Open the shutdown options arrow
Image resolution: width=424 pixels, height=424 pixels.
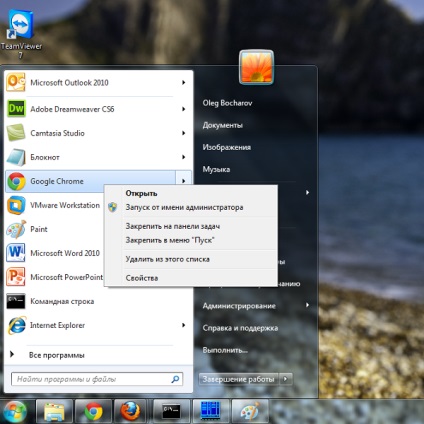pyautogui.click(x=285, y=379)
